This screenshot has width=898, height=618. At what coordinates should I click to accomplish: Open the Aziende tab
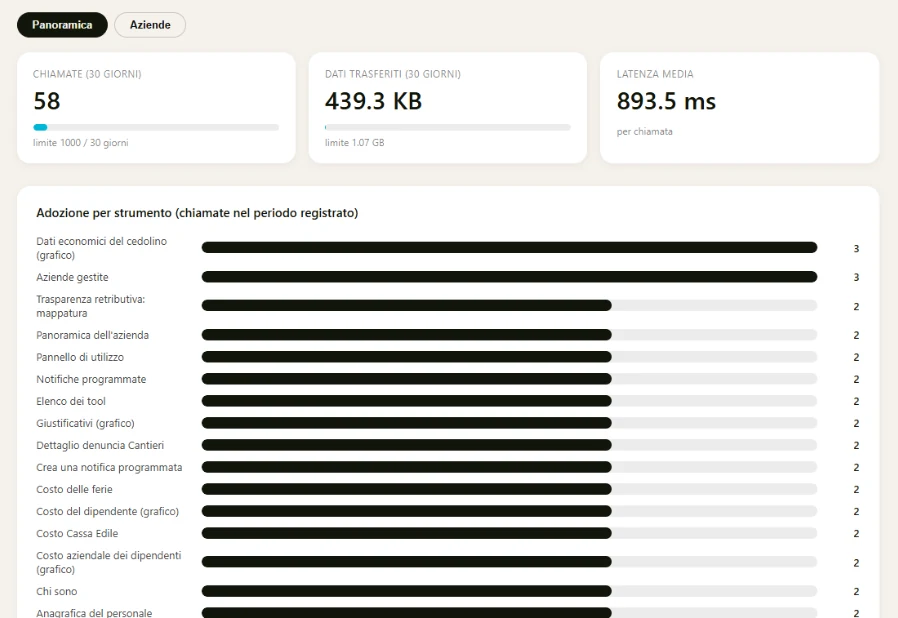click(150, 25)
